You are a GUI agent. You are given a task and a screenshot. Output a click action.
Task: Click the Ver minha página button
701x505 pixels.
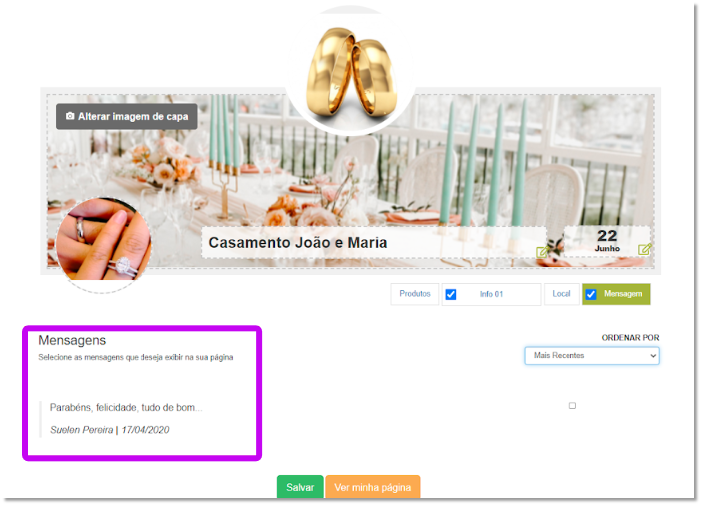click(x=373, y=487)
